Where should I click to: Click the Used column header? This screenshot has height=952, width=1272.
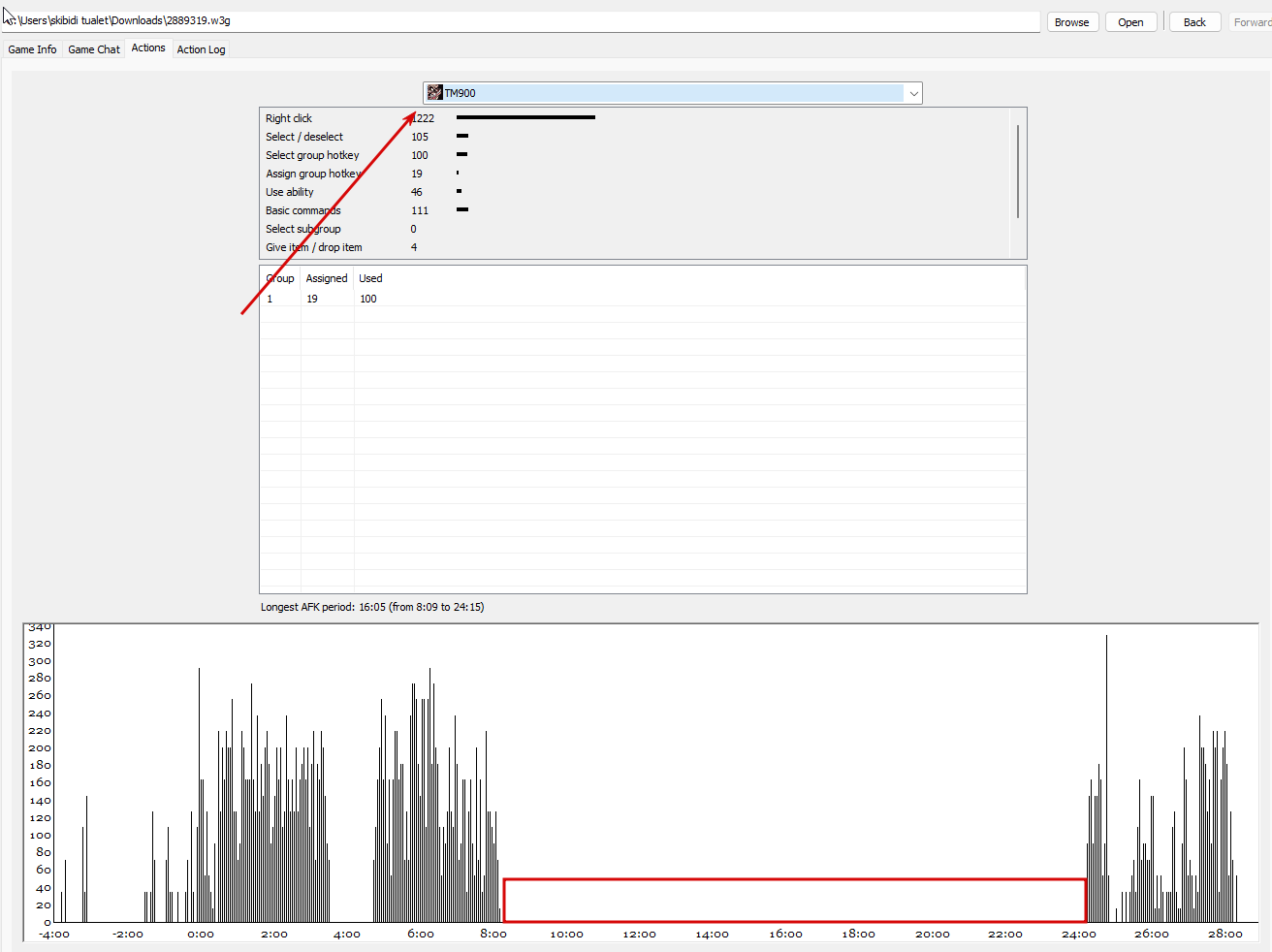370,278
